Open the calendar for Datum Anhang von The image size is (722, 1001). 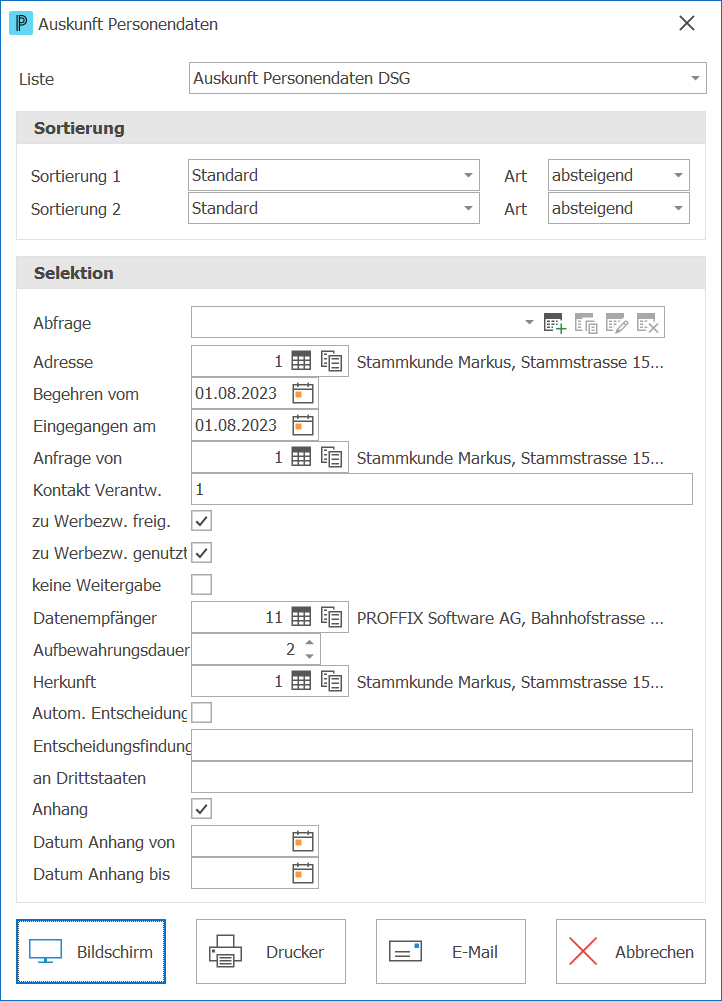click(x=303, y=841)
